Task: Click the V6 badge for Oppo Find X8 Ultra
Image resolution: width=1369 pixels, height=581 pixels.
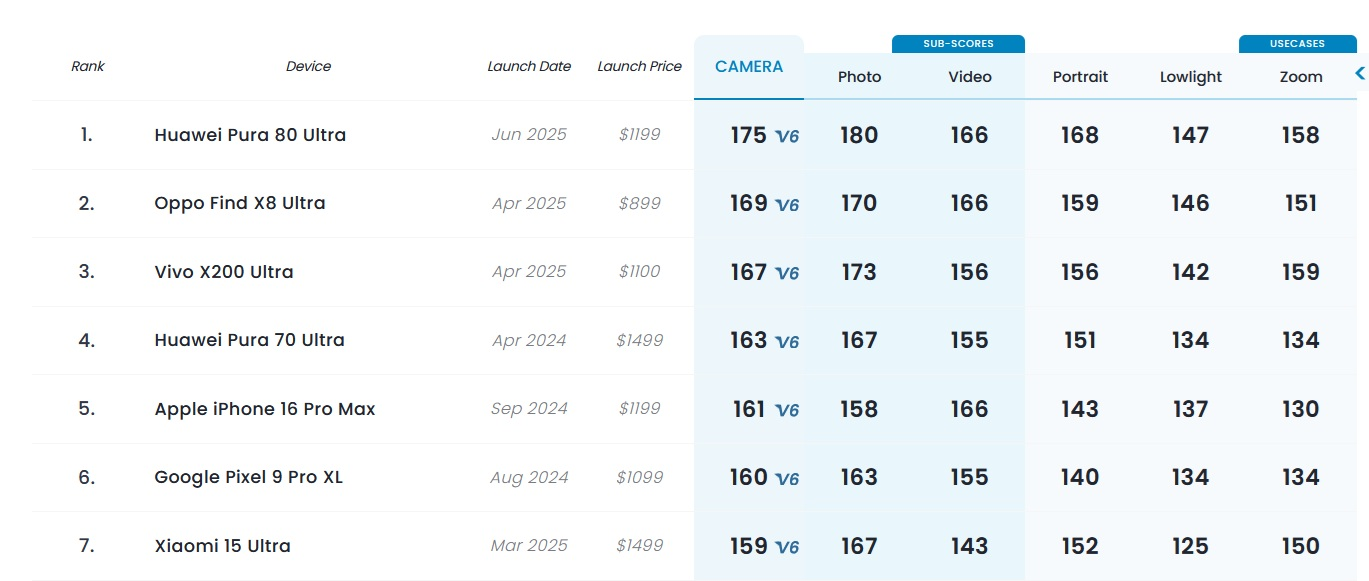Action: point(788,205)
